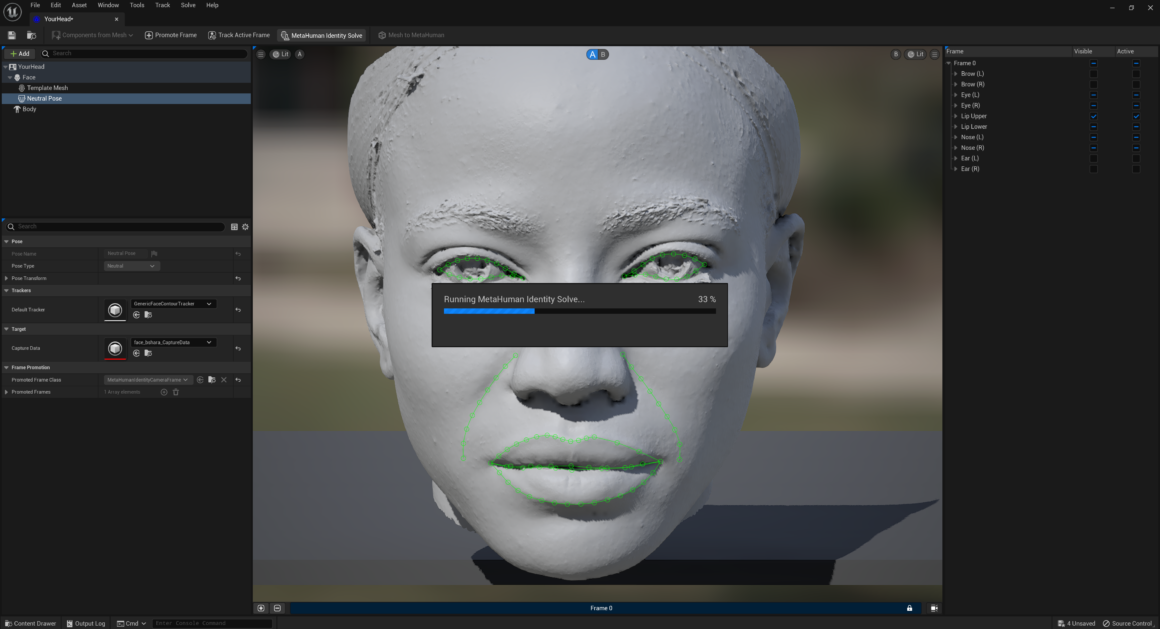Toggle the lock icon on the Frame 0 bar
The width and height of the screenshot is (1160, 629).
coord(909,608)
